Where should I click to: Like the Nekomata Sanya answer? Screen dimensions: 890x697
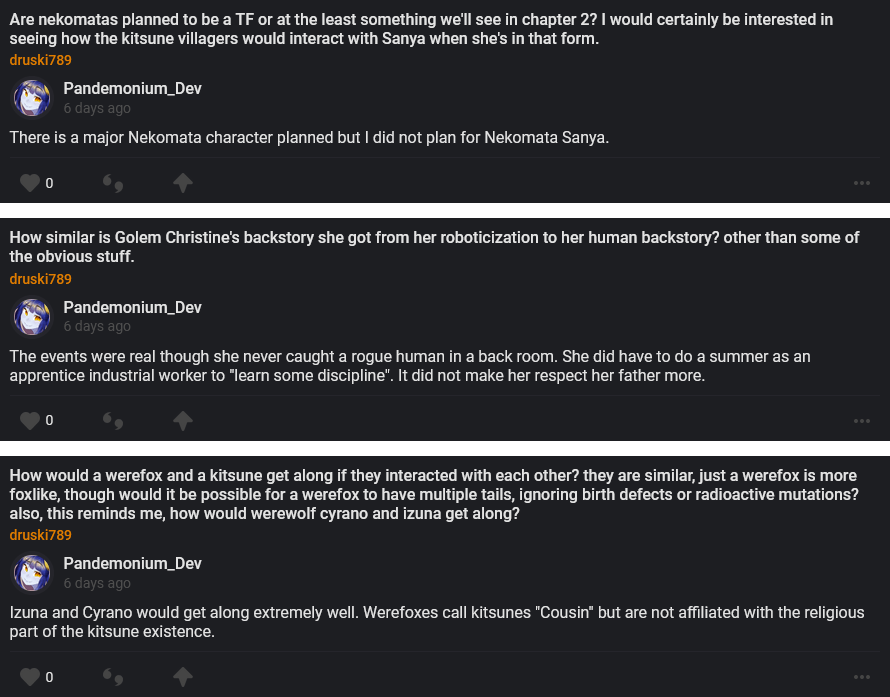31,183
